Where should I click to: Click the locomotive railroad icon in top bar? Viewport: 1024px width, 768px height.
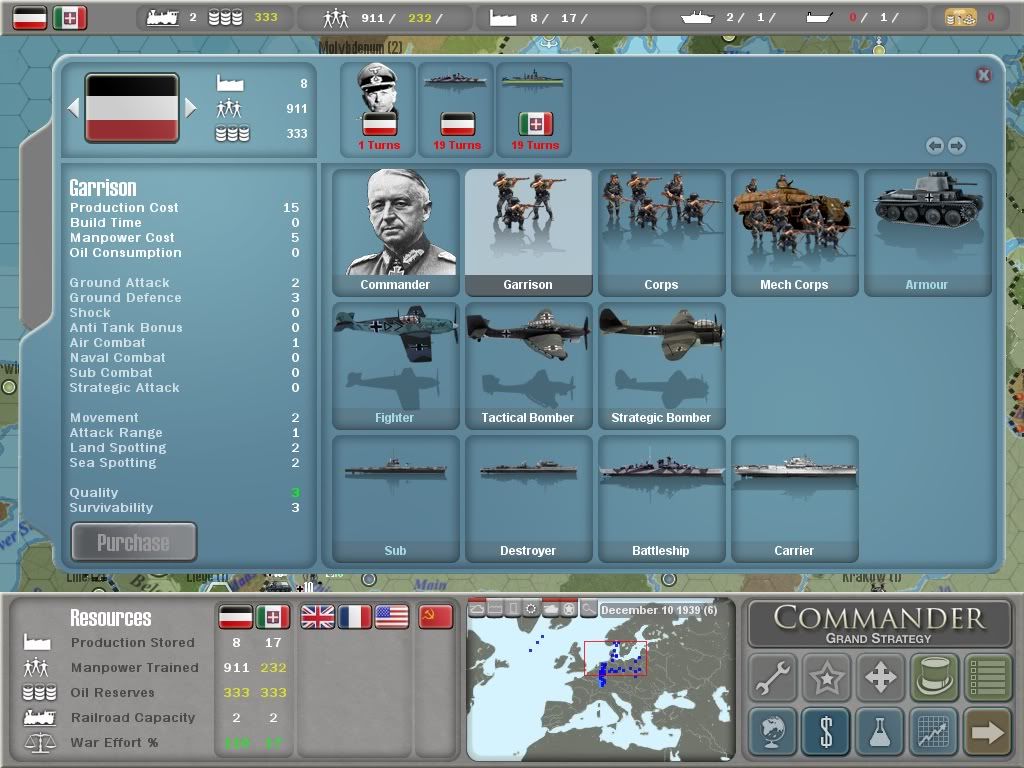click(x=163, y=18)
